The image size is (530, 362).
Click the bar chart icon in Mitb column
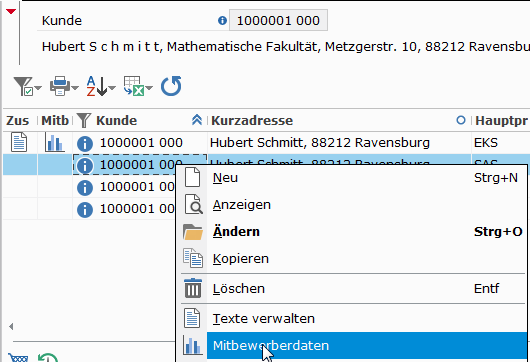click(54, 142)
